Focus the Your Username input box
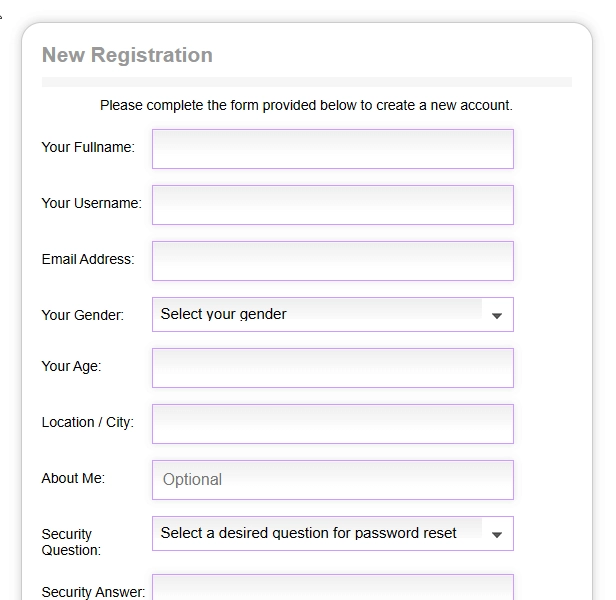This screenshot has height=600, width=616. 332,204
